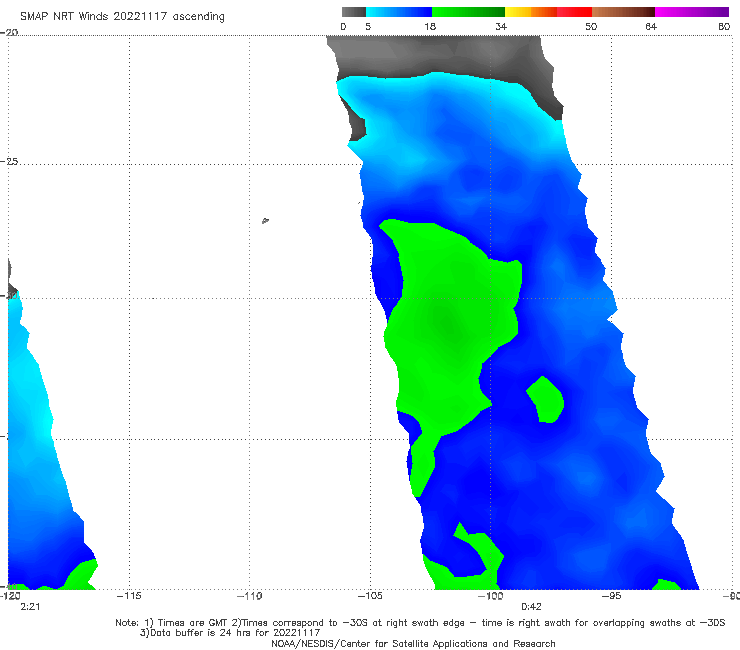
Task: Click the small island marker near -110 longitude
Action: tap(265, 220)
